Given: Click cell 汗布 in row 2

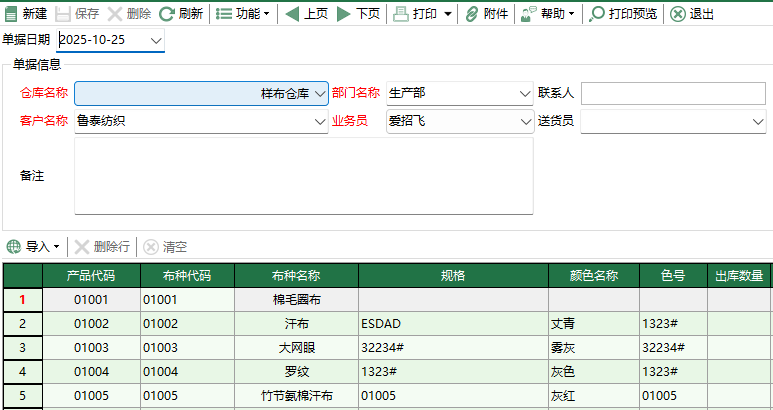Looking at the screenshot, I should (296, 324).
